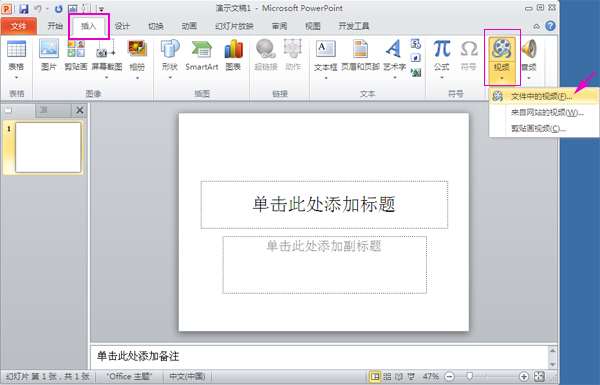Switch to the 开发工具 Developer tab
This screenshot has width=600, height=385.
click(354, 26)
